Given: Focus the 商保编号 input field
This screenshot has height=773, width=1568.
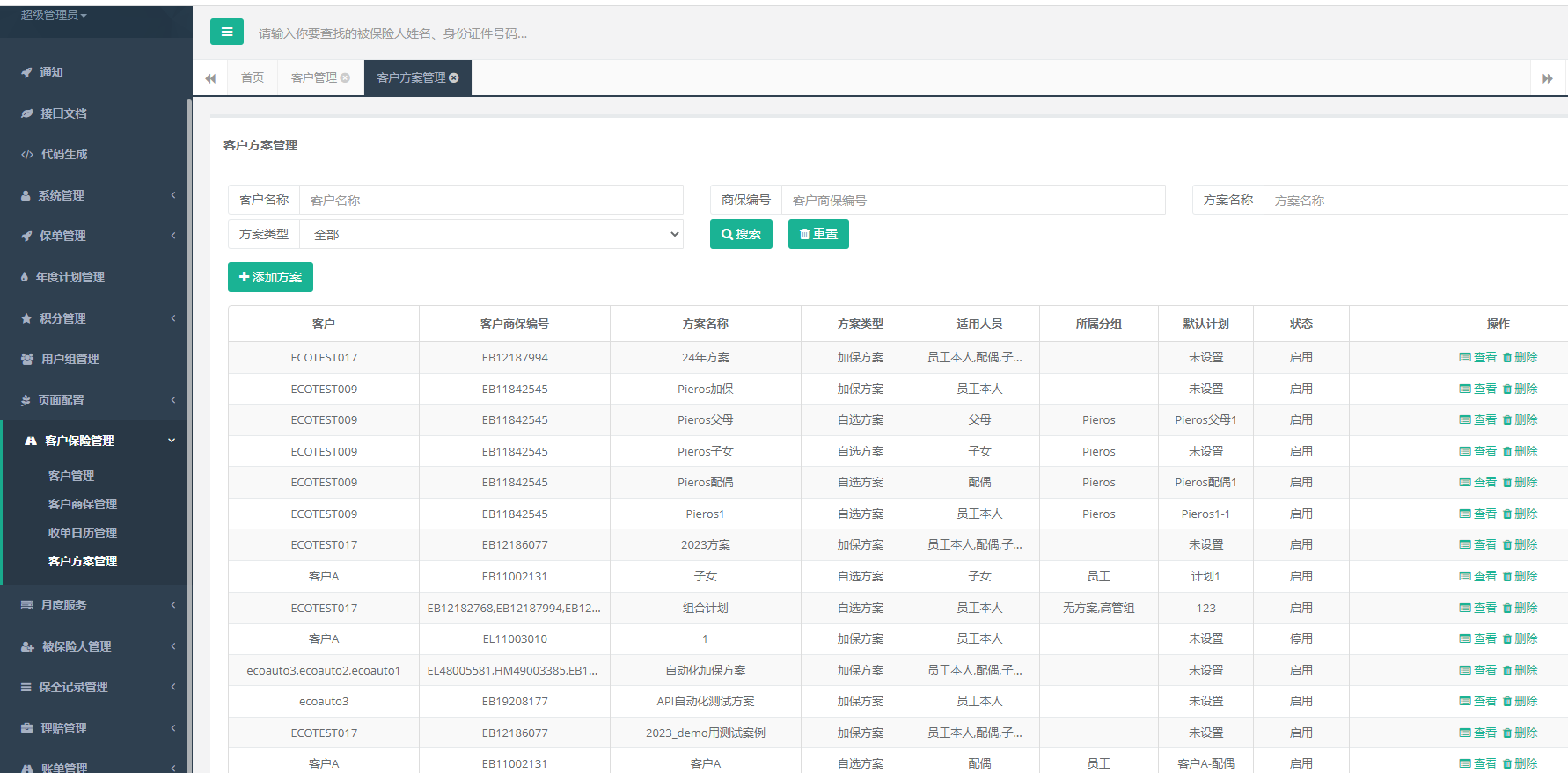Looking at the screenshot, I should pyautogui.click(x=973, y=200).
